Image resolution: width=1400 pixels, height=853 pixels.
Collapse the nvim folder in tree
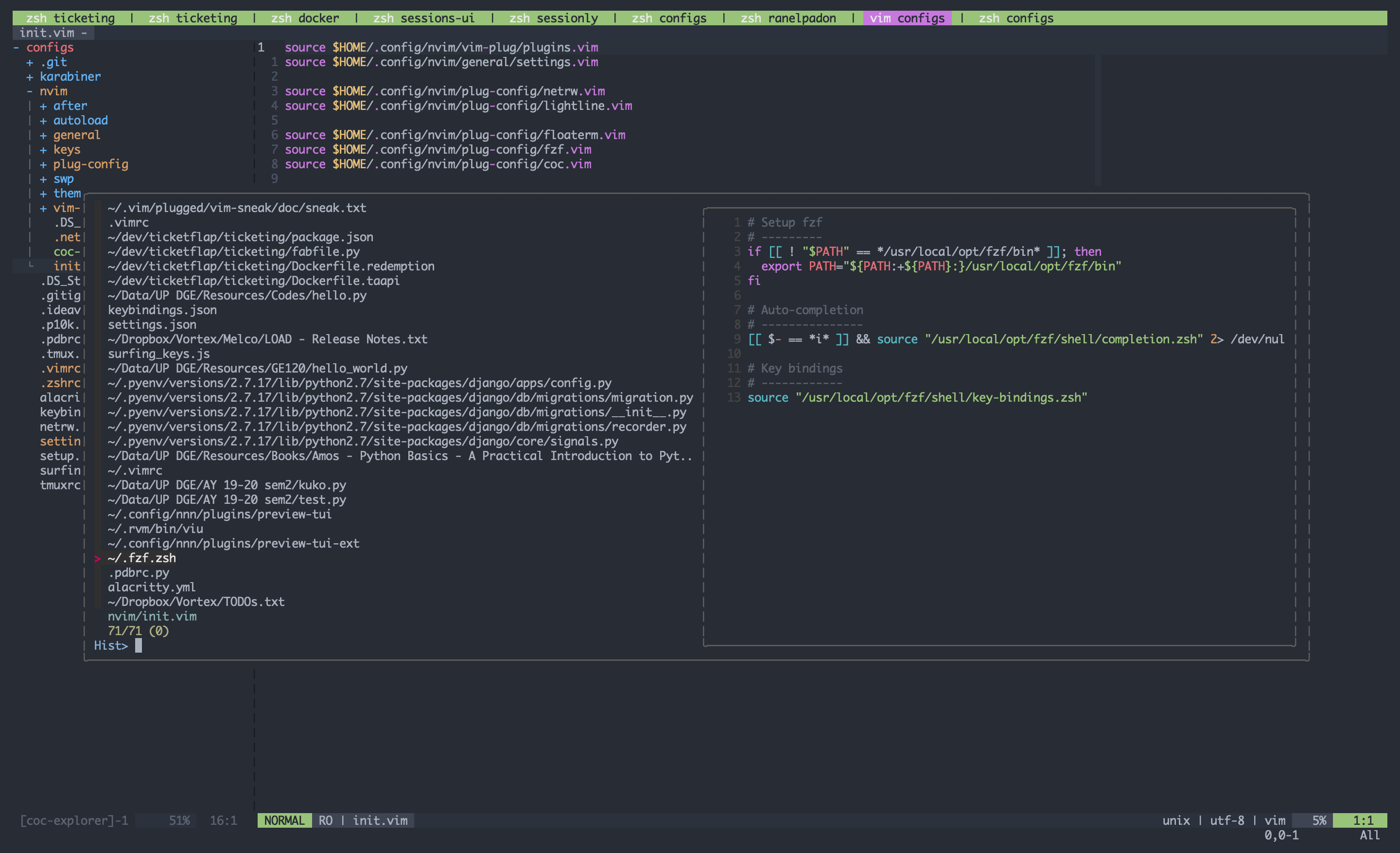[x=30, y=91]
